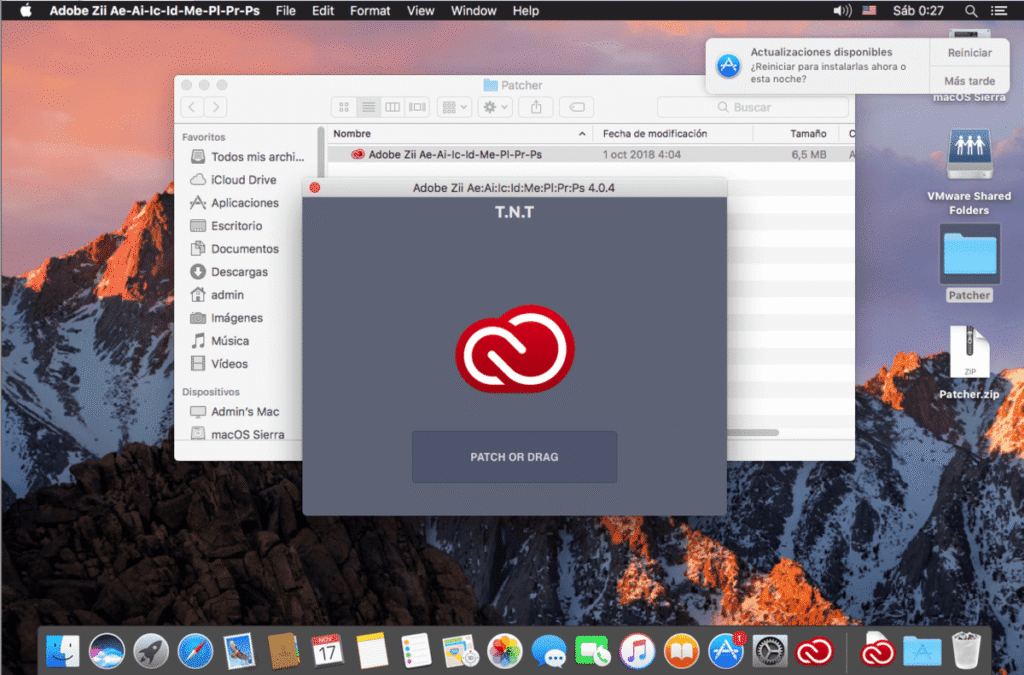The height and width of the screenshot is (675, 1024).
Task: Open the Finder icon in the Dock
Action: click(63, 651)
